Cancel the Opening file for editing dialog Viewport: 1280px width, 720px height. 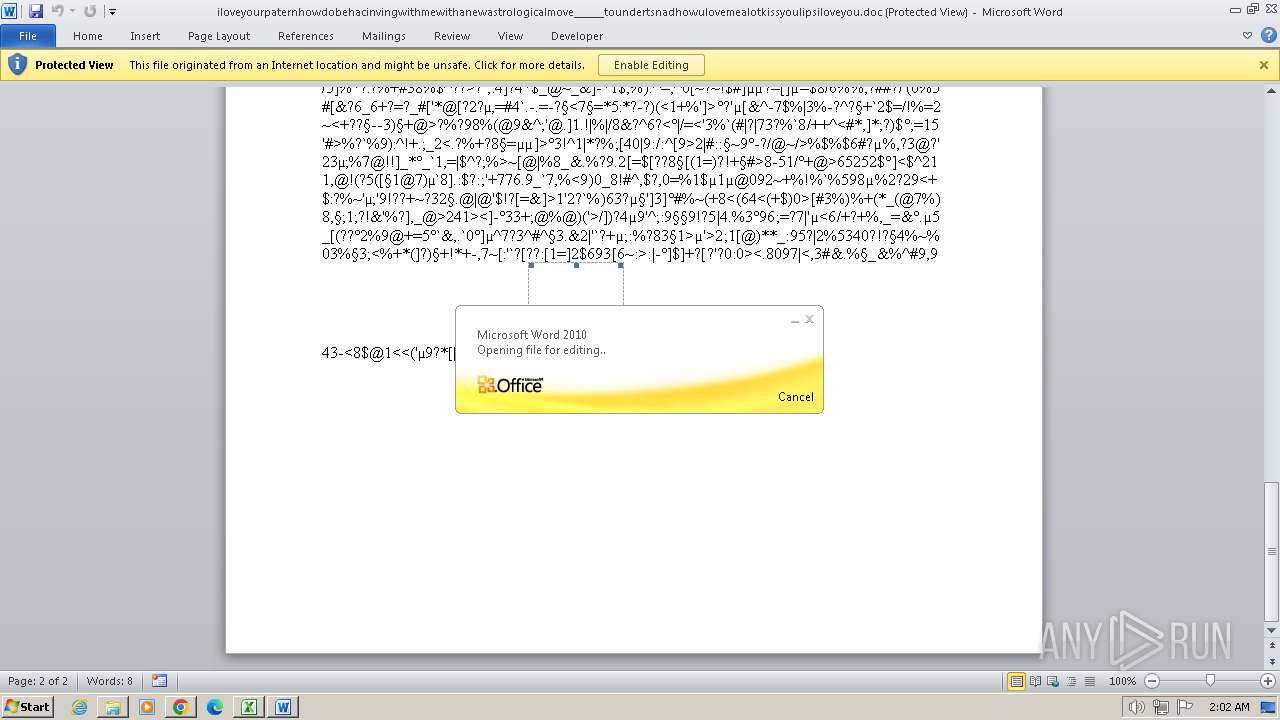796,397
